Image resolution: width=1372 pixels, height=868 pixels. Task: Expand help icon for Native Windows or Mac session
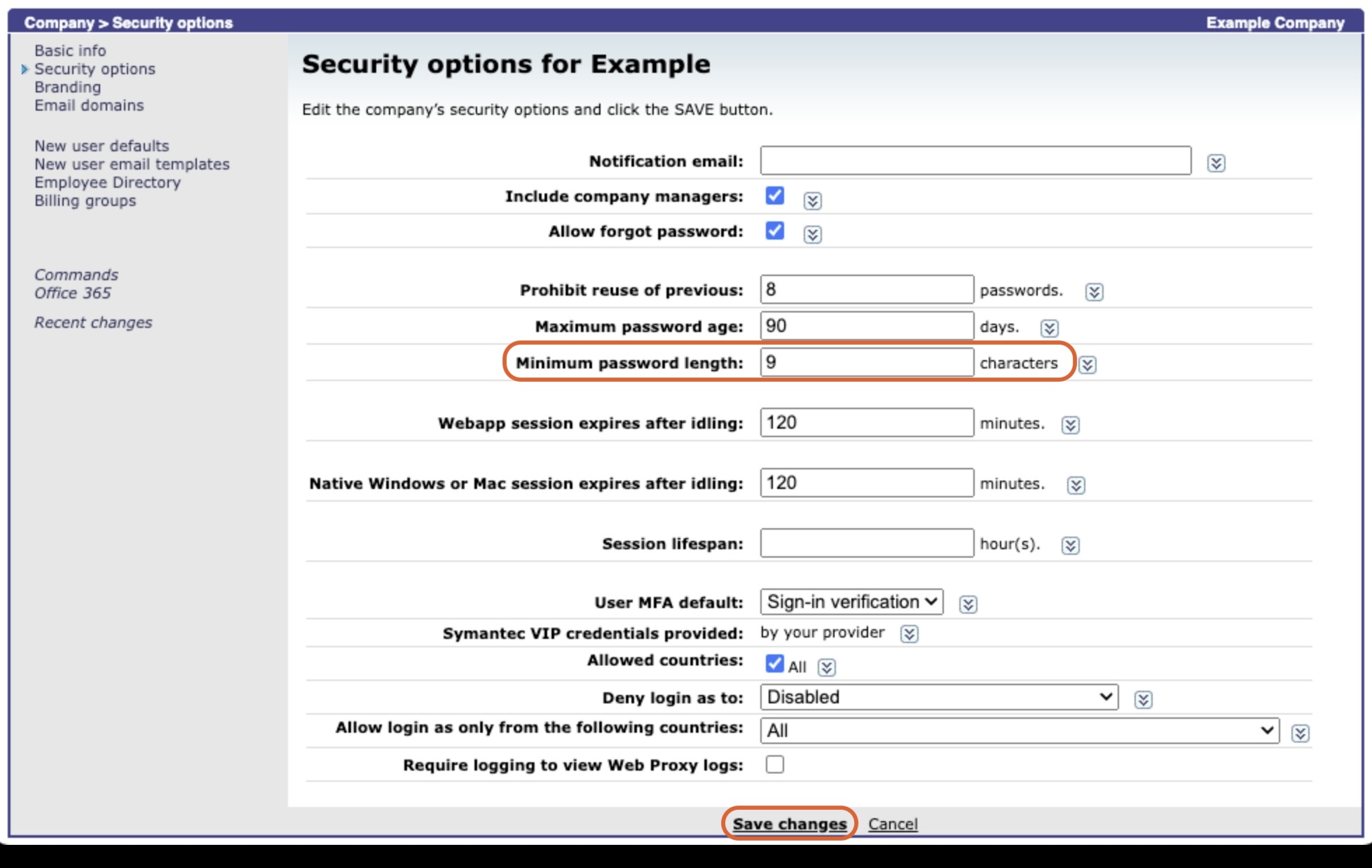click(x=1076, y=485)
